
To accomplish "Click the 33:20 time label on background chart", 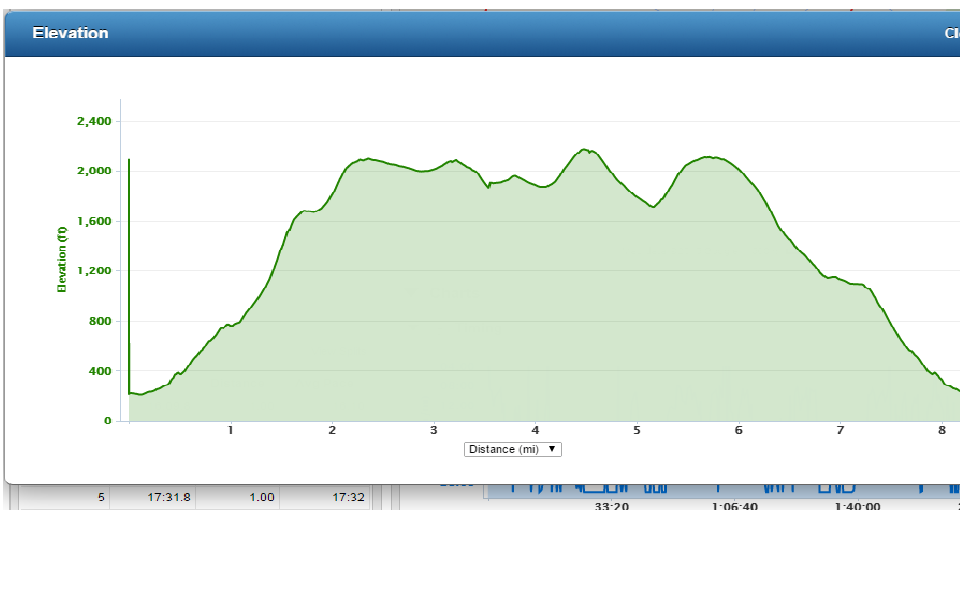I will coord(612,506).
